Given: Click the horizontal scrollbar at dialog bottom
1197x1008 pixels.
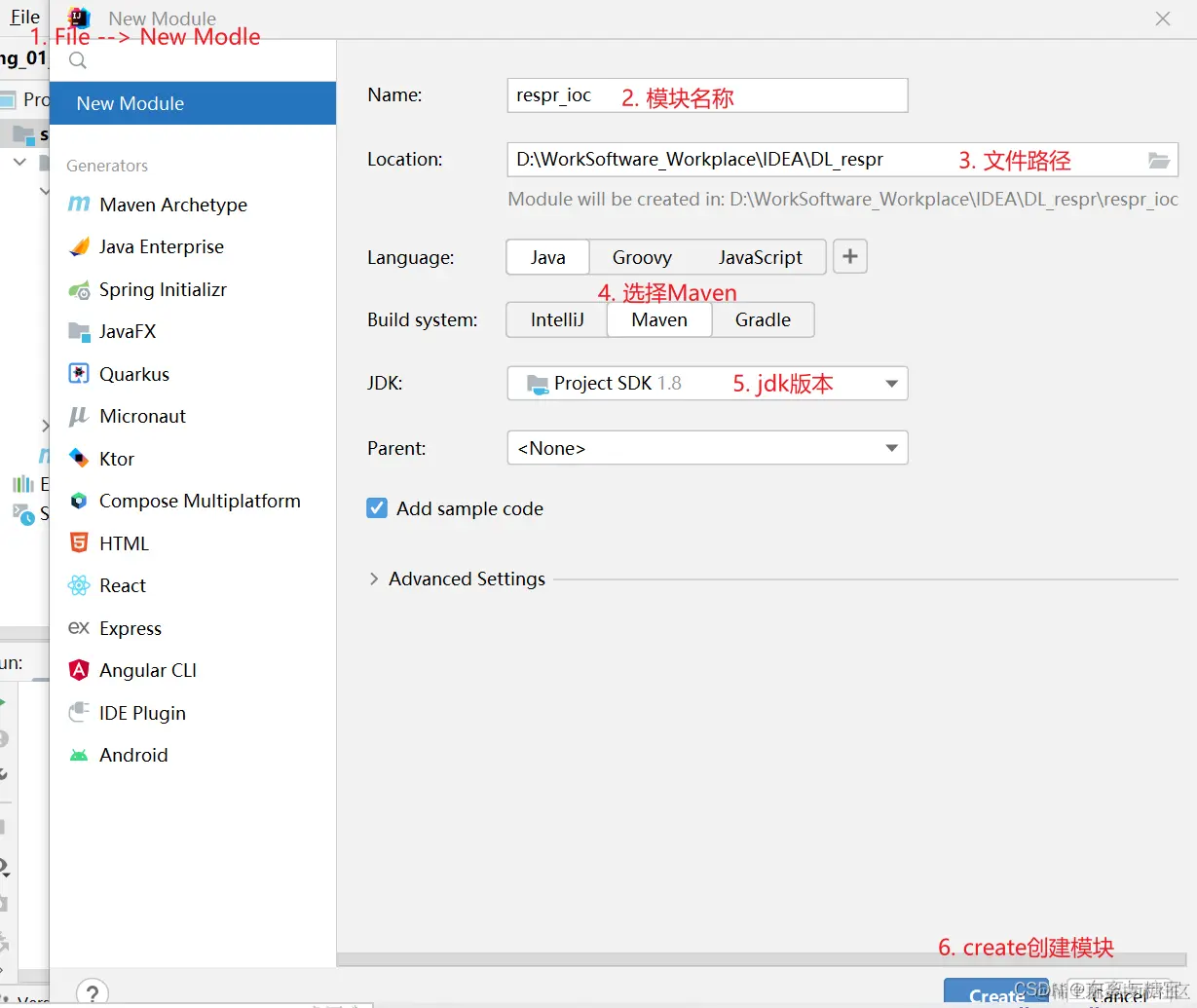Looking at the screenshot, I should 760,959.
